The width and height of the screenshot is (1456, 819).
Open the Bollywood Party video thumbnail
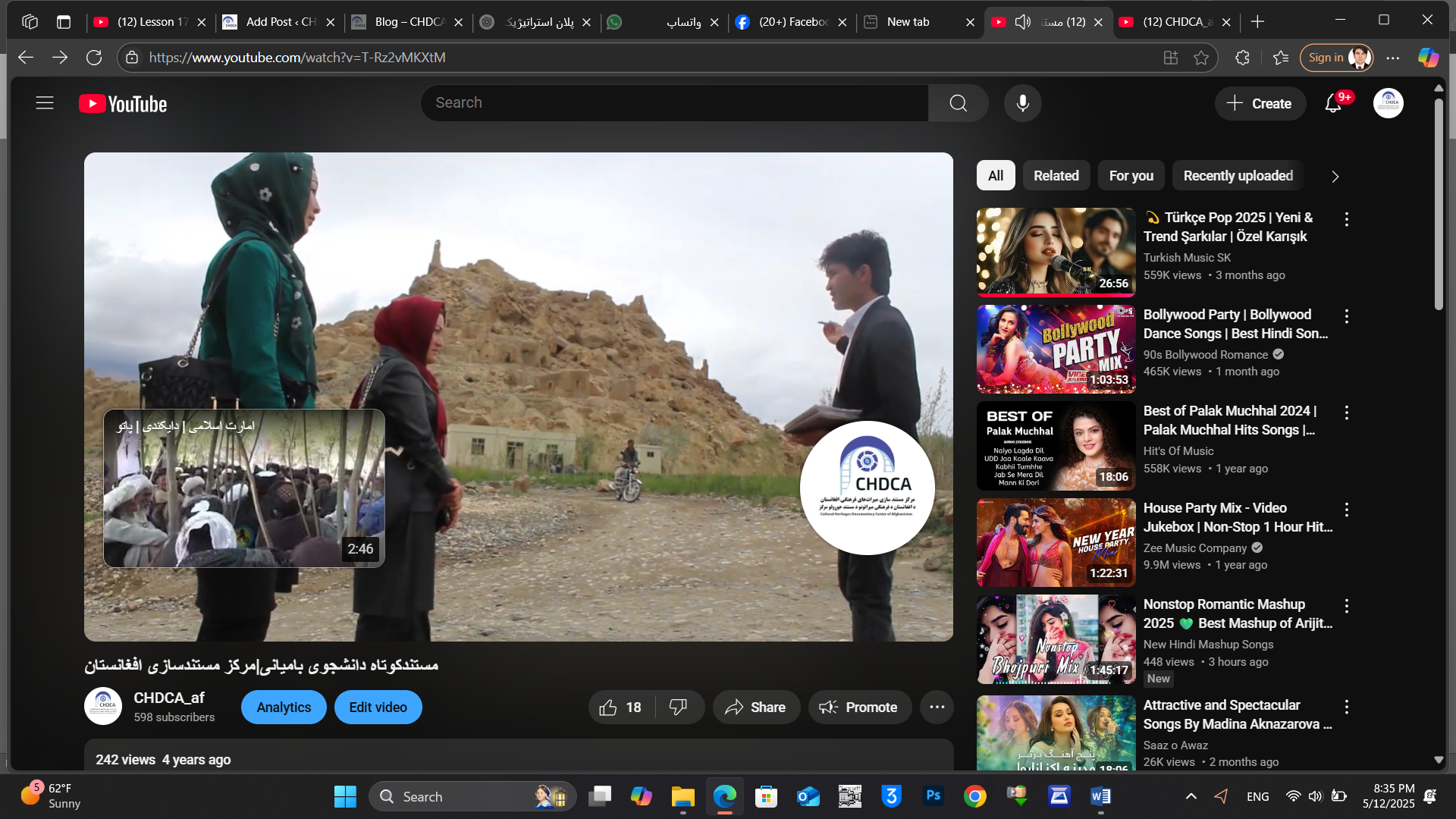[x=1056, y=349]
